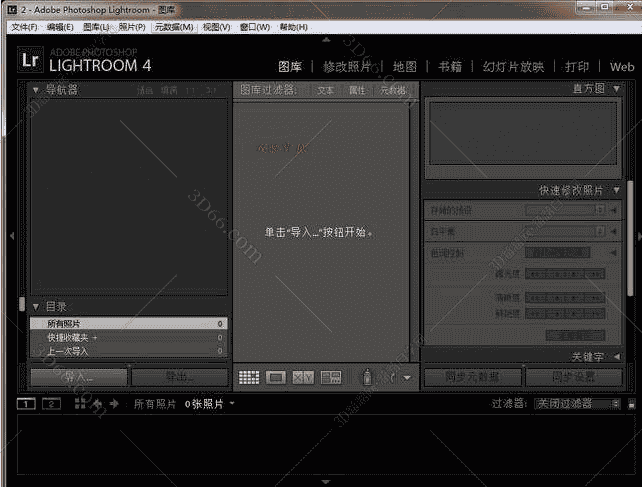Adjust the 清晰度 stepper buttons
The width and height of the screenshot is (642, 487).
[565, 298]
